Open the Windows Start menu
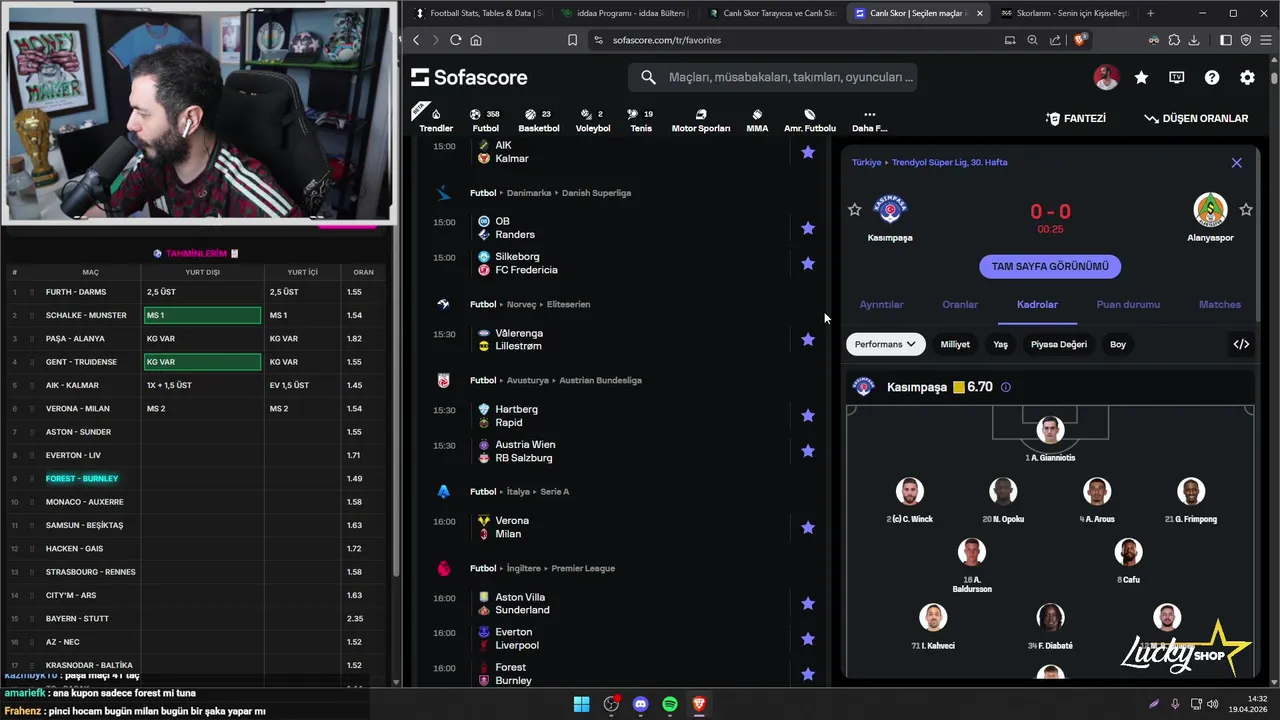Screen dimensions: 1280x720 (581, 704)
